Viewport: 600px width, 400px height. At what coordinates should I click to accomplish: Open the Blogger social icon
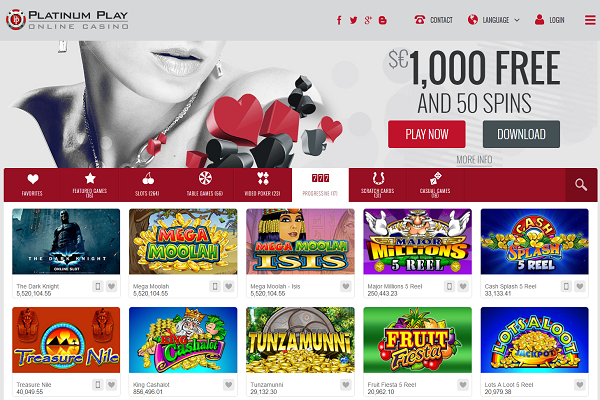pos(382,20)
